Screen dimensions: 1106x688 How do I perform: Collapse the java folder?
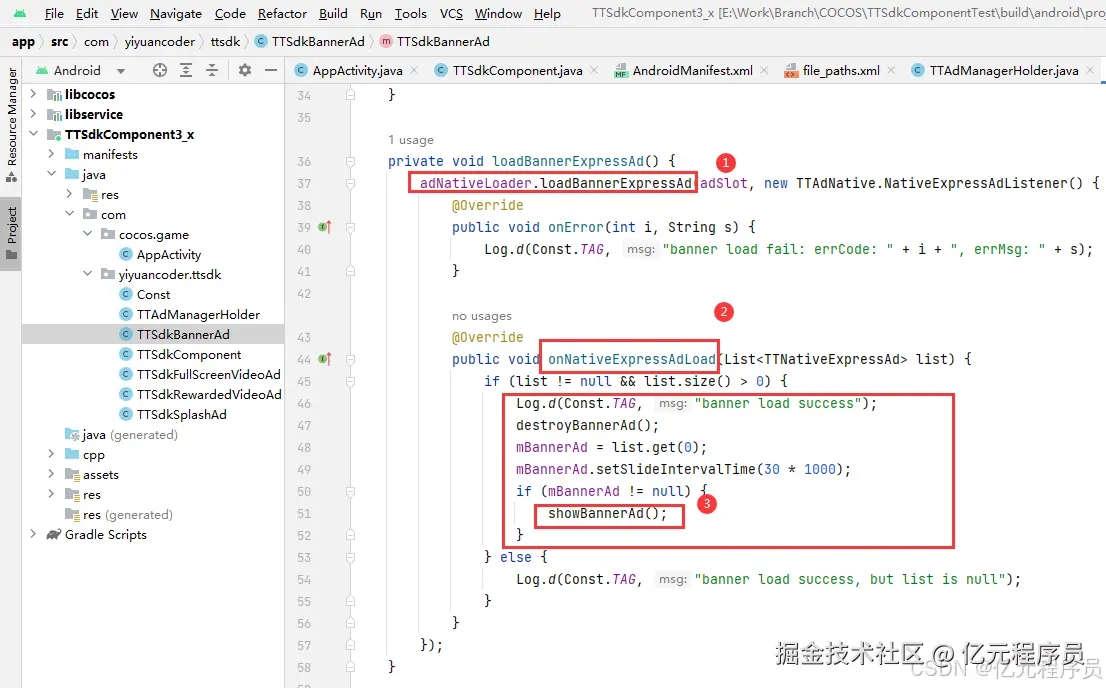pyautogui.click(x=51, y=174)
